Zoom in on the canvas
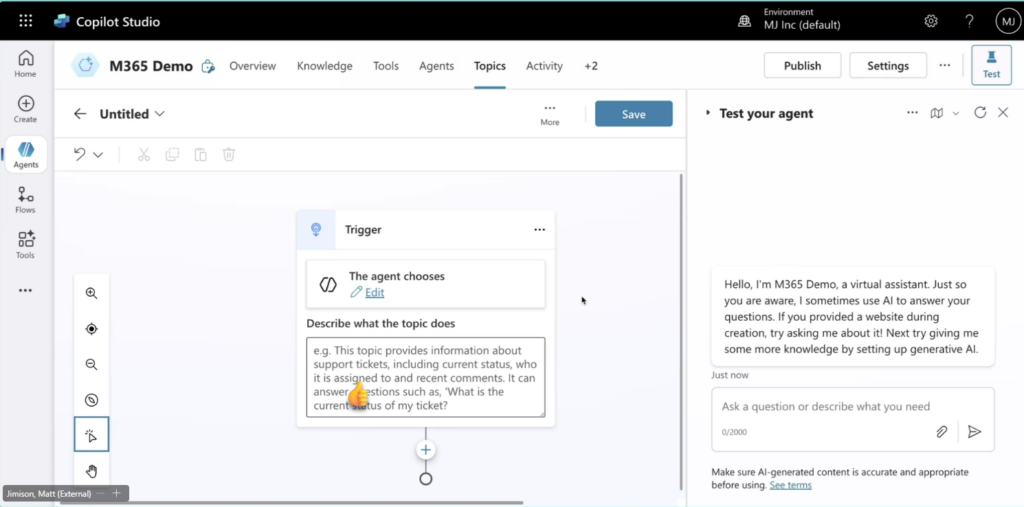Image resolution: width=1024 pixels, height=507 pixels. tap(91, 293)
